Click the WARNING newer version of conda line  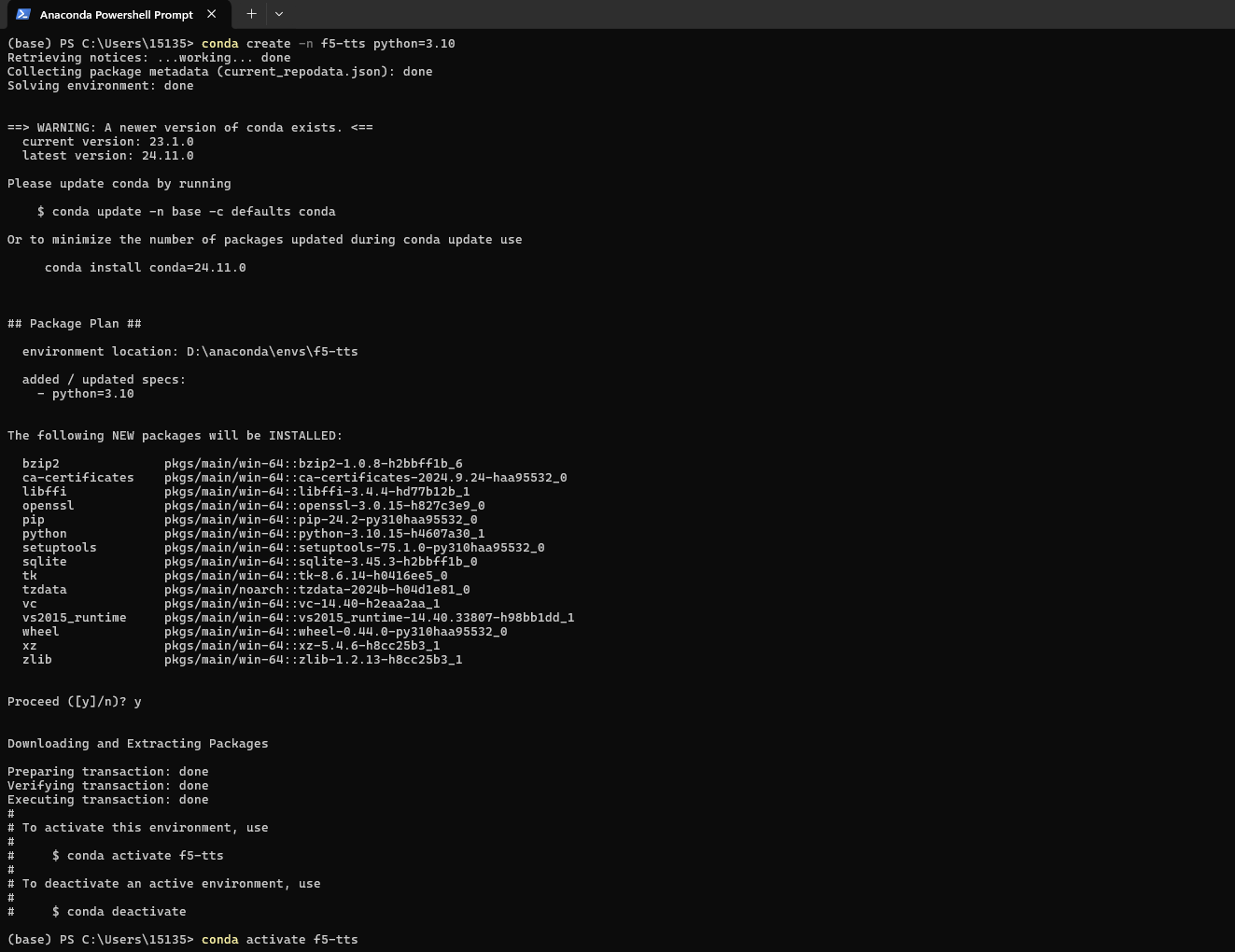[190, 128]
